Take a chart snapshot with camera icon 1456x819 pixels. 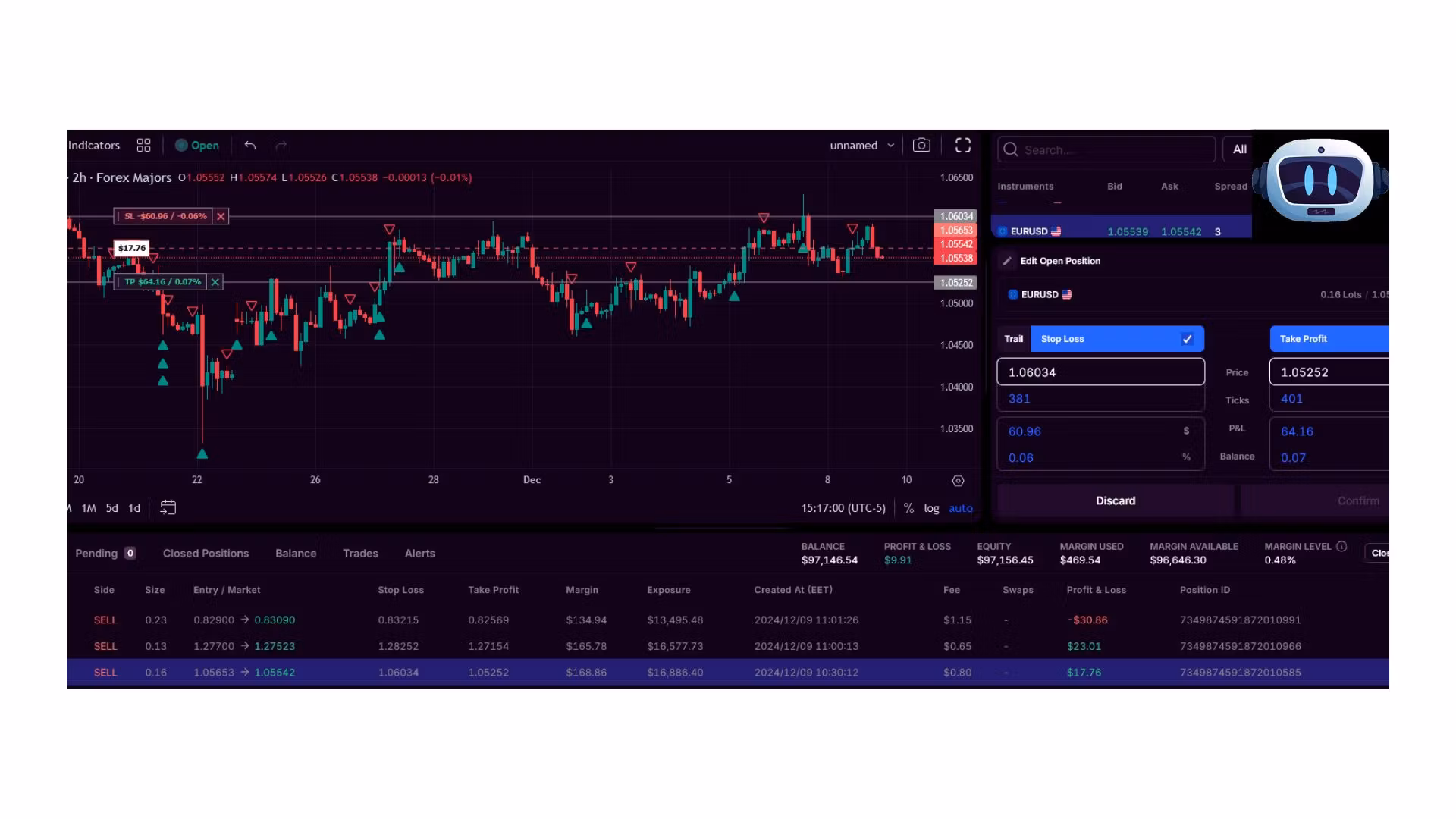point(921,145)
